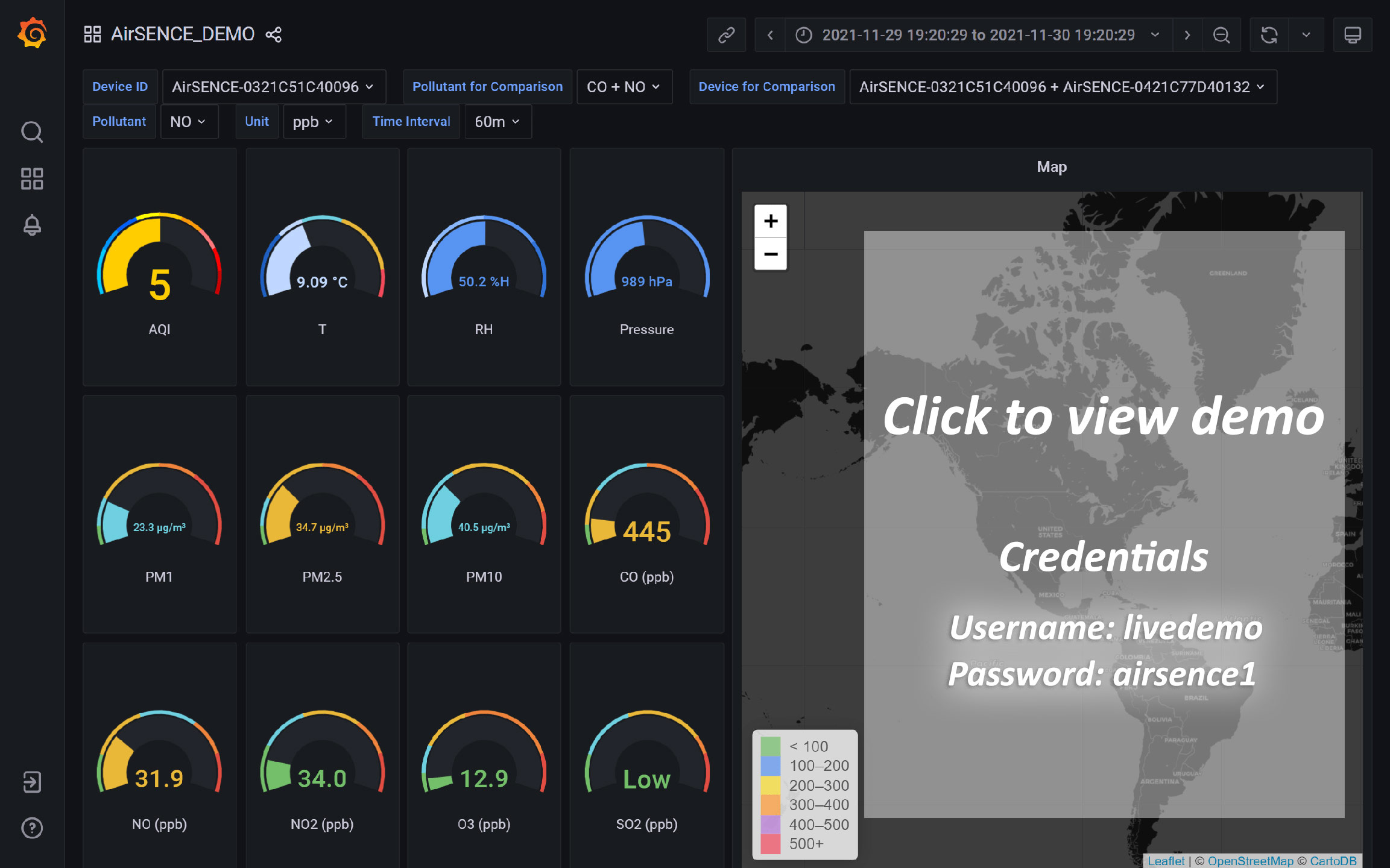Open the Alerting bell icon
This screenshot has height=868, width=1390.
point(33,225)
